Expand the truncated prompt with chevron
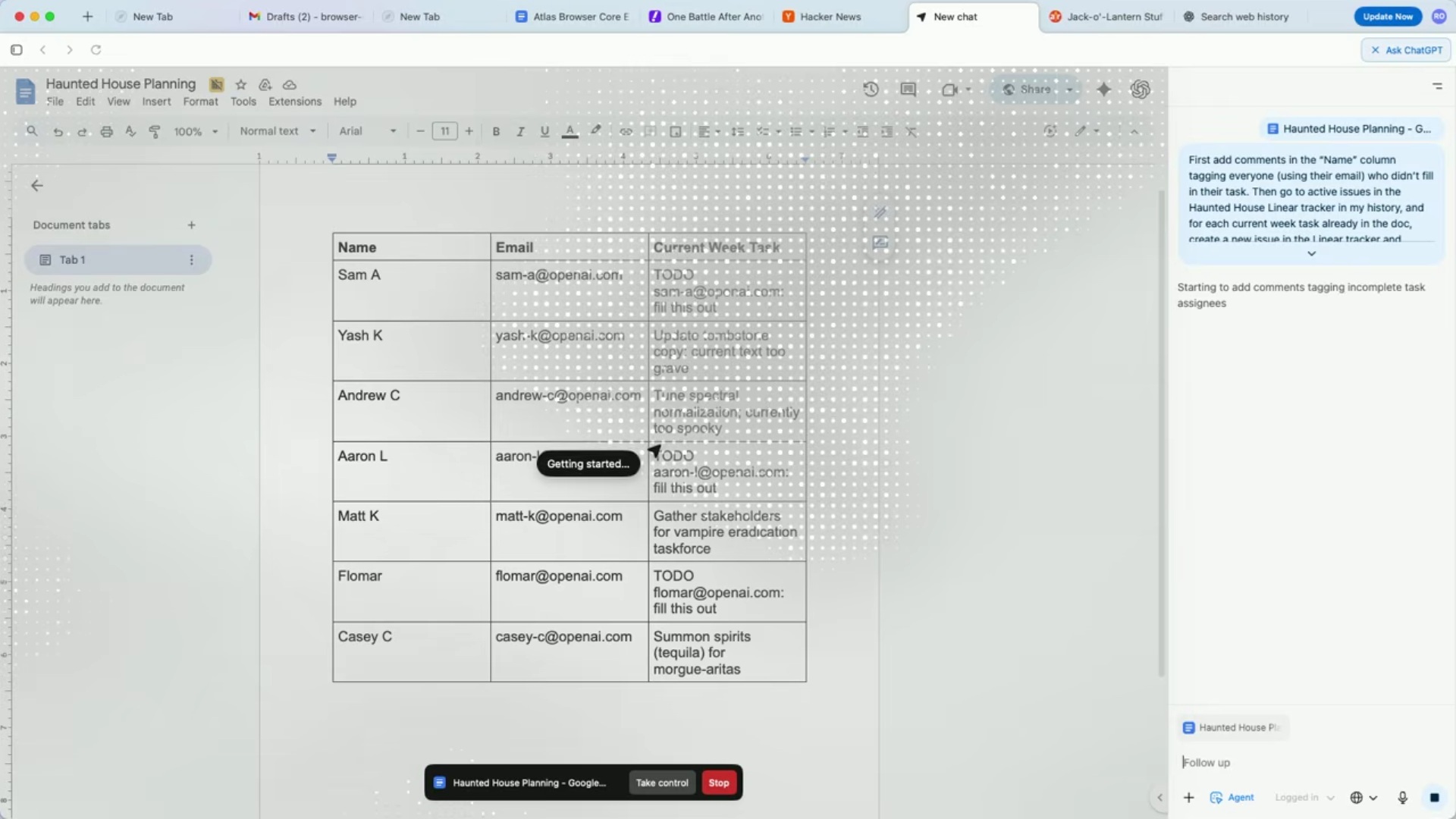This screenshot has height=819, width=1456. click(1311, 254)
